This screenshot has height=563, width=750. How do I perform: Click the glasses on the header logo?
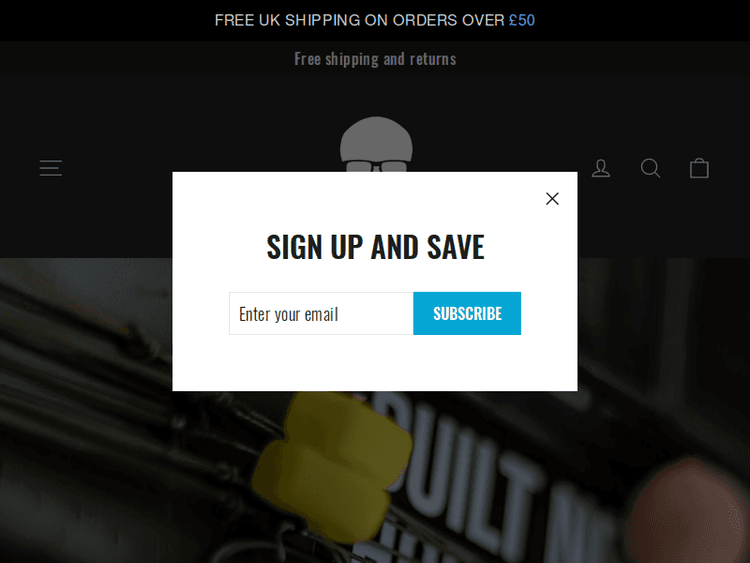[376, 166]
